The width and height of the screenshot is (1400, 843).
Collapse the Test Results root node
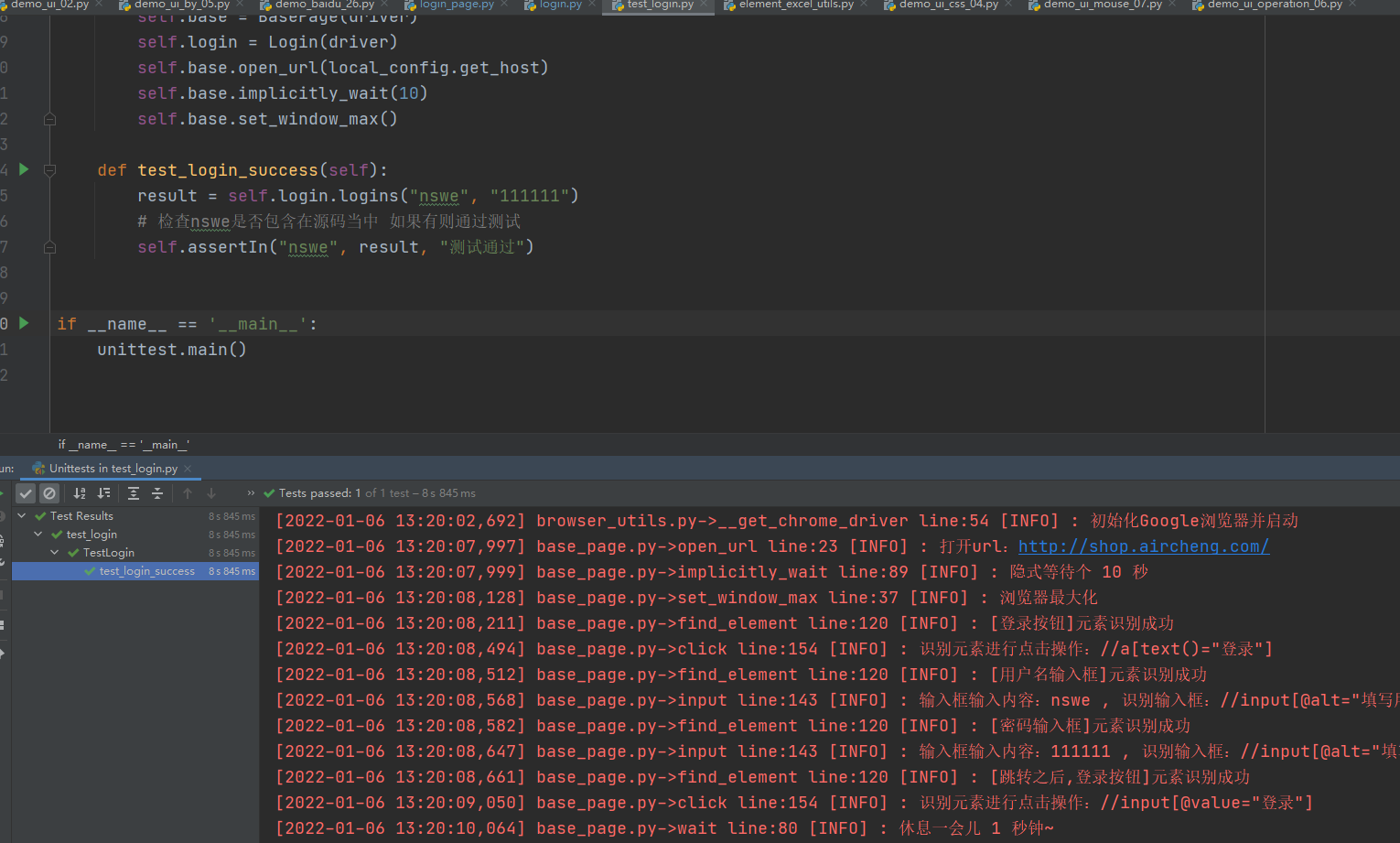[x=21, y=515]
